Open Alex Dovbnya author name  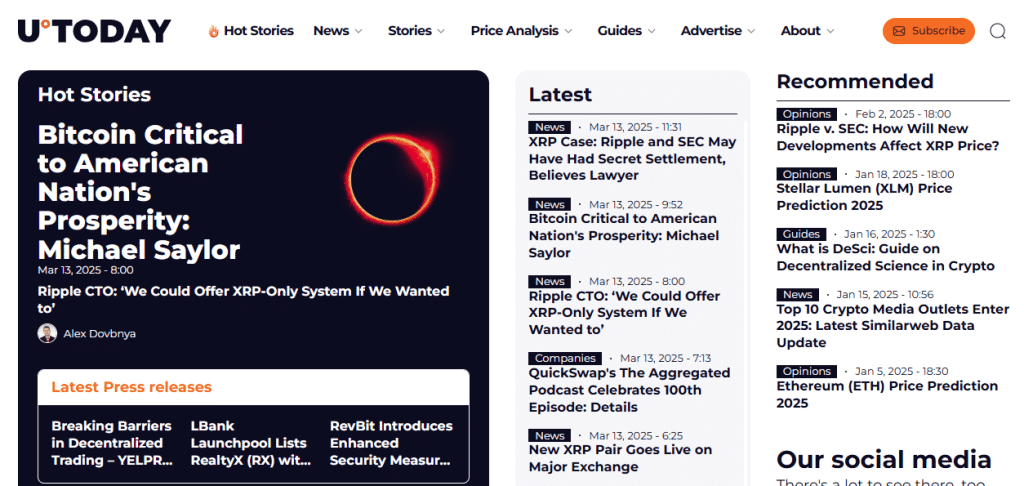click(99, 334)
